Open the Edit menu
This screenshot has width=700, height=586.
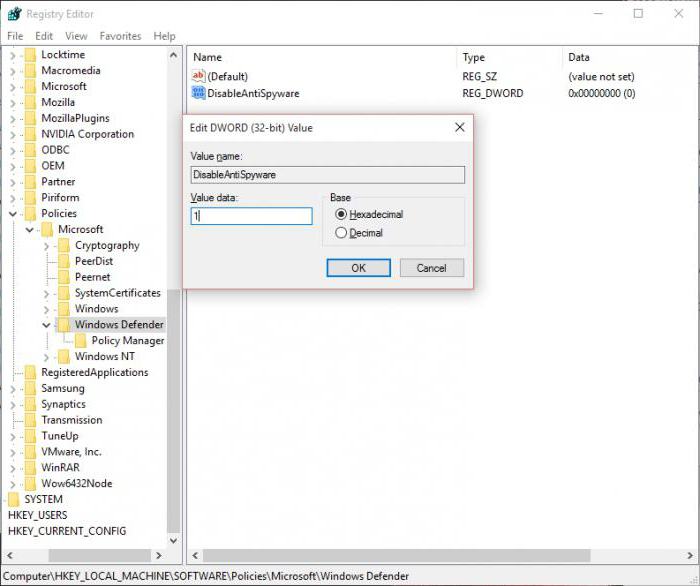(44, 36)
